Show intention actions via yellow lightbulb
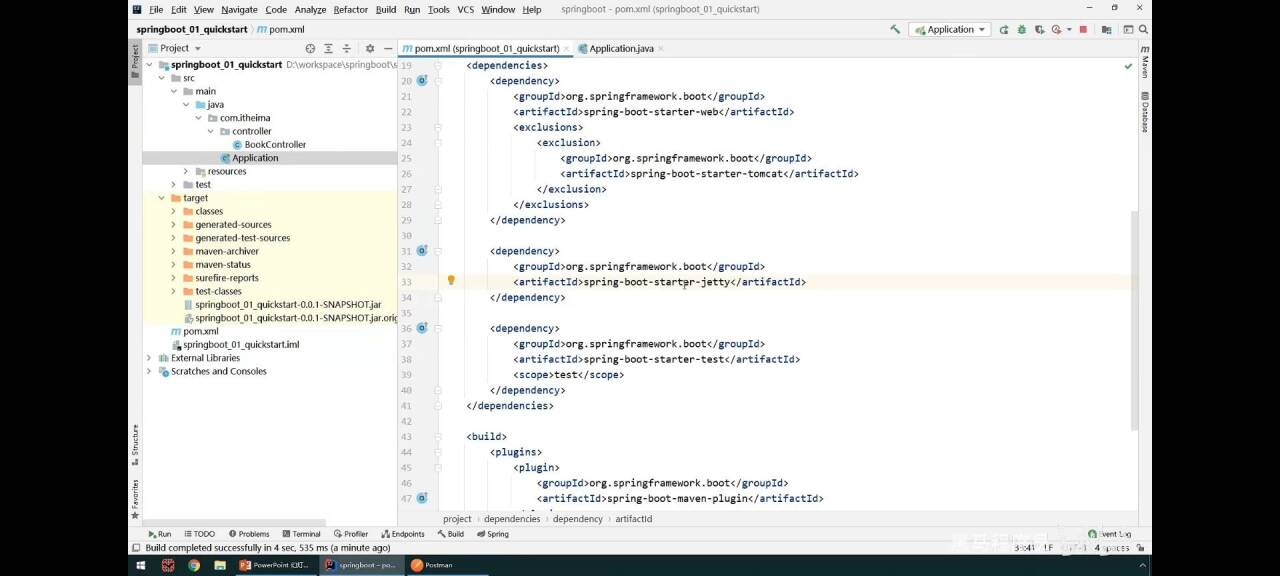 [x=451, y=281]
